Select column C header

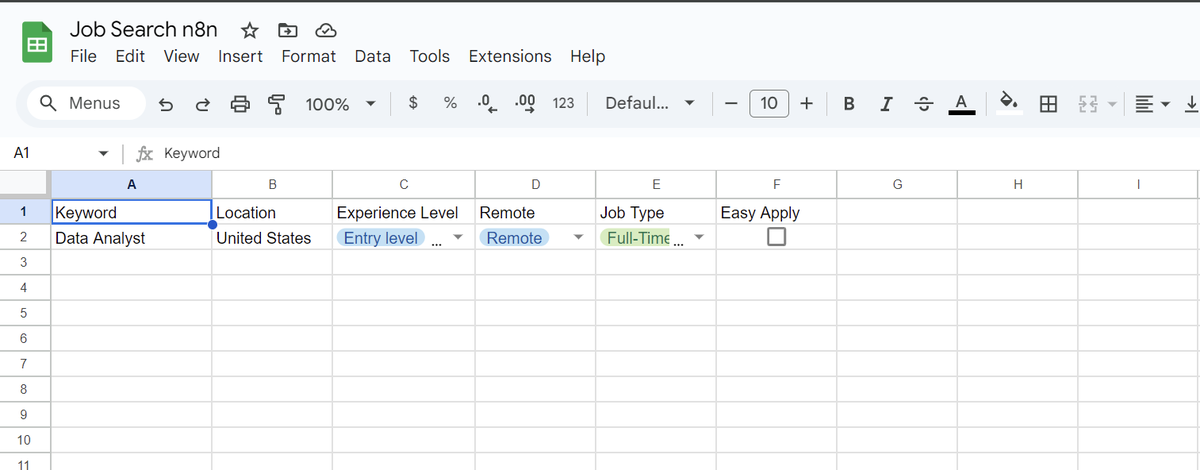(x=403, y=184)
